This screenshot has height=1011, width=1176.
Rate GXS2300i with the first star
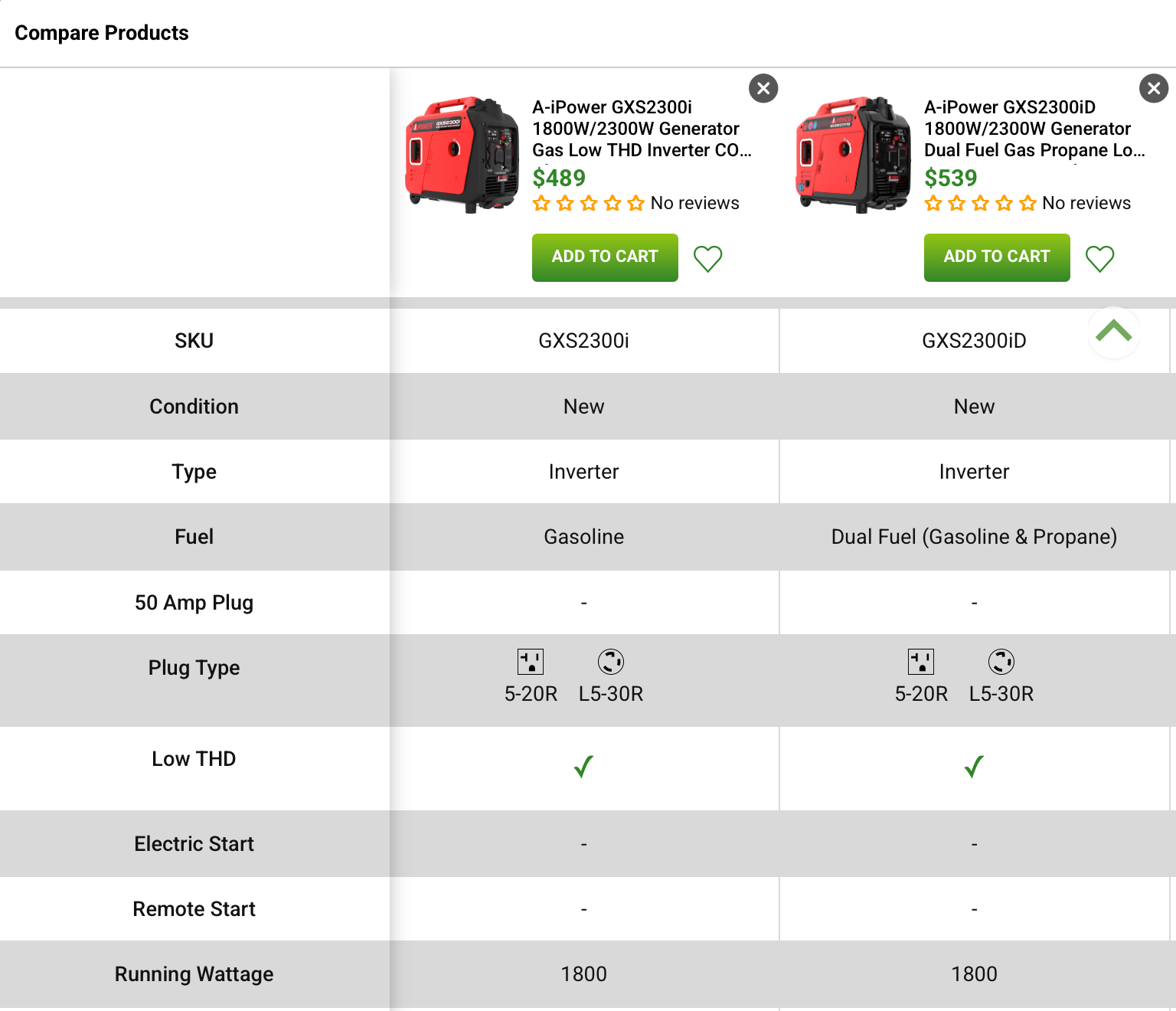pyautogui.click(x=542, y=203)
